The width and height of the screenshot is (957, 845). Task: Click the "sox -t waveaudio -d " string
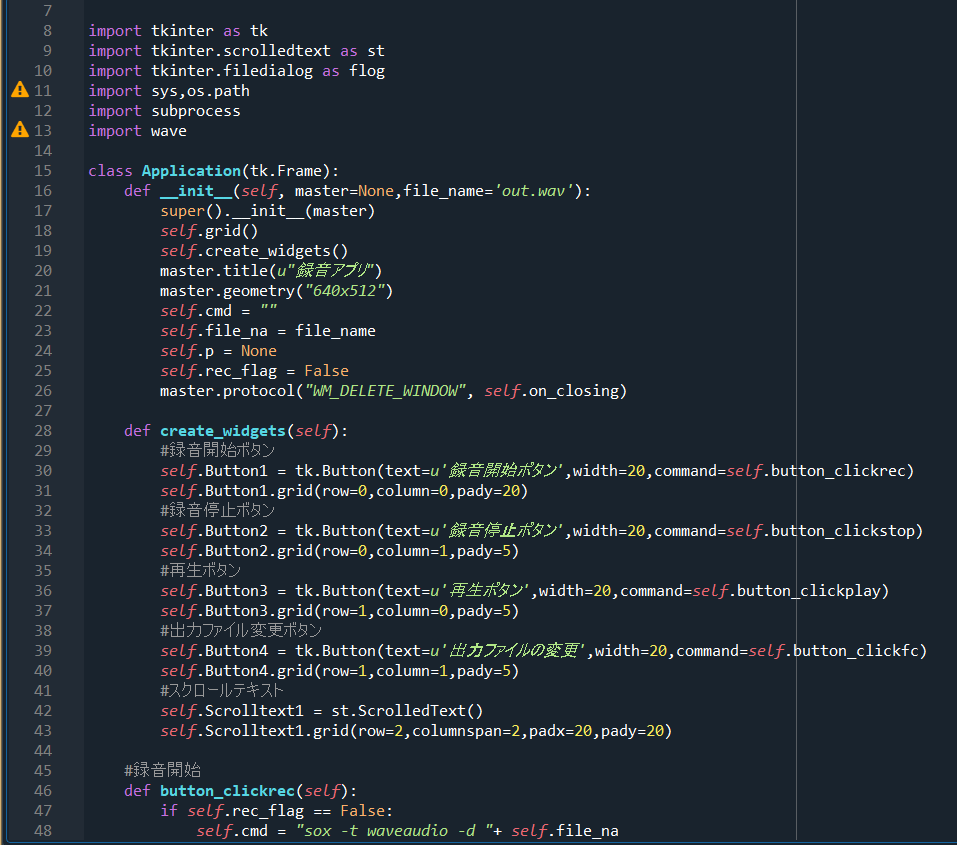(x=394, y=831)
